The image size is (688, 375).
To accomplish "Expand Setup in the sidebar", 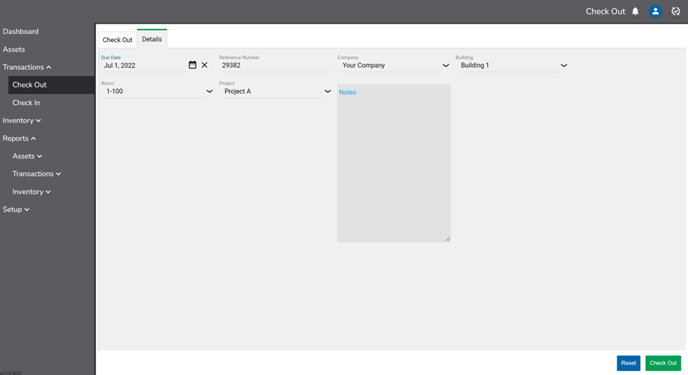I will pyautogui.click(x=16, y=209).
